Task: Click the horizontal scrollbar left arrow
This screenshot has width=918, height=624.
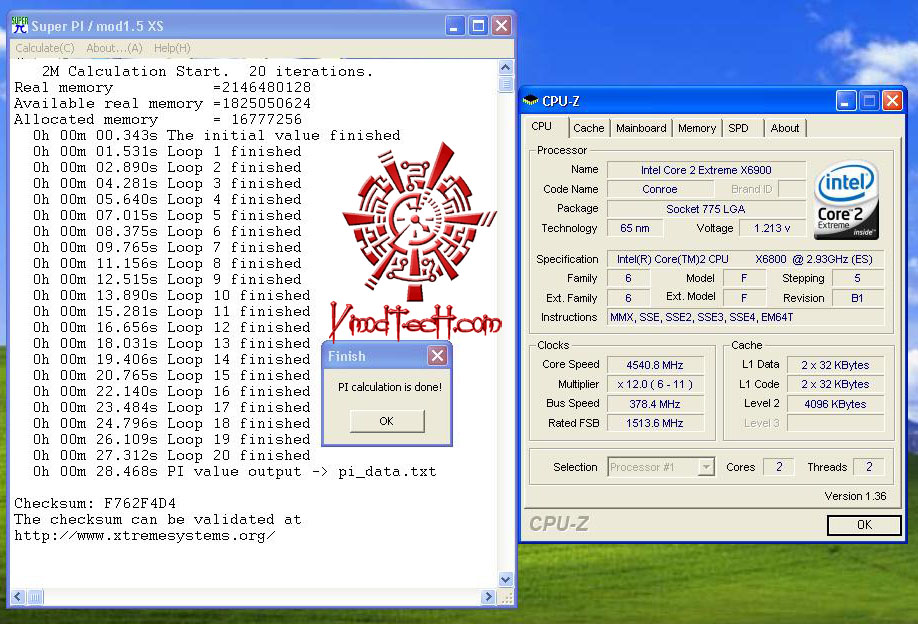Action: click(18, 597)
